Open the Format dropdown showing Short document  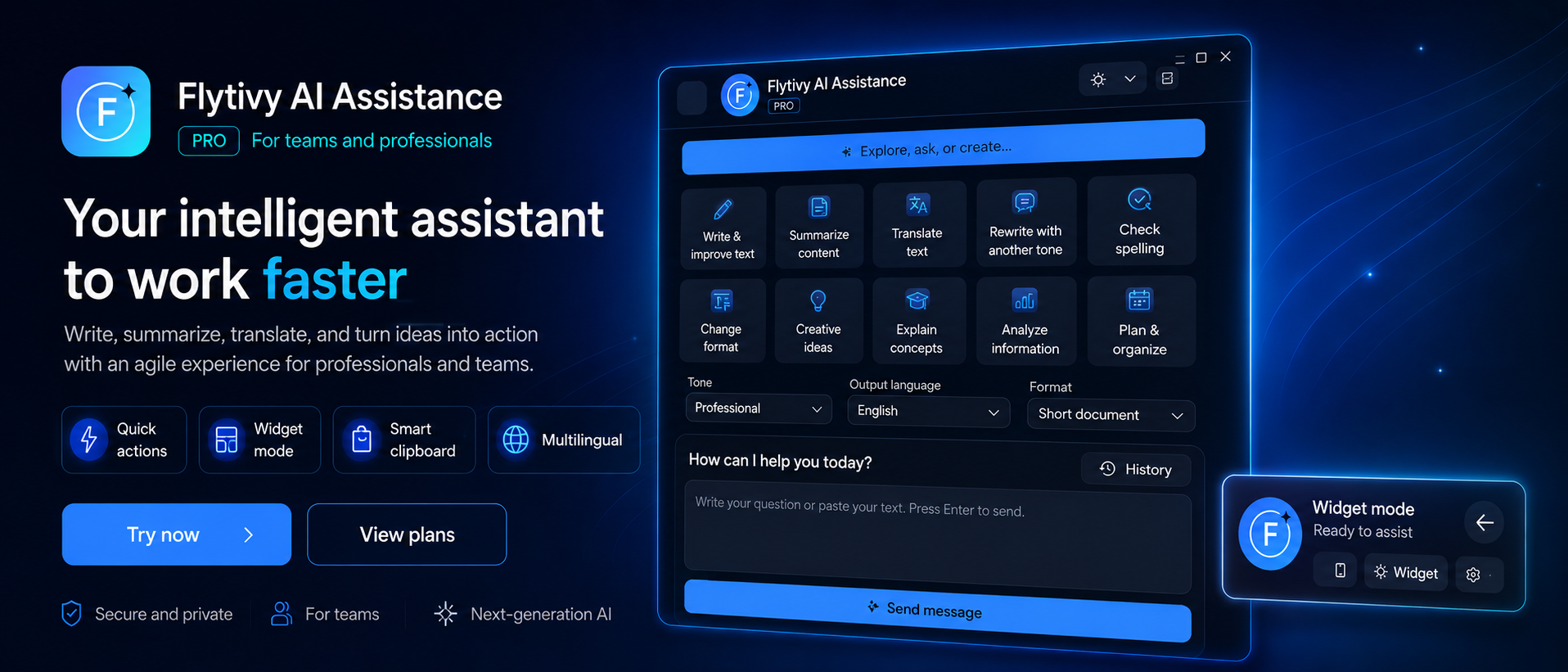click(1111, 415)
